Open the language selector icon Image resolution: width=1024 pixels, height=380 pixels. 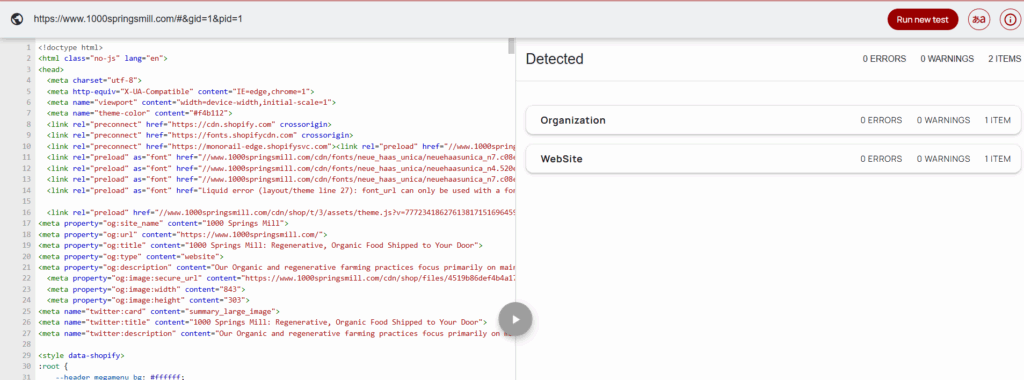tap(978, 20)
